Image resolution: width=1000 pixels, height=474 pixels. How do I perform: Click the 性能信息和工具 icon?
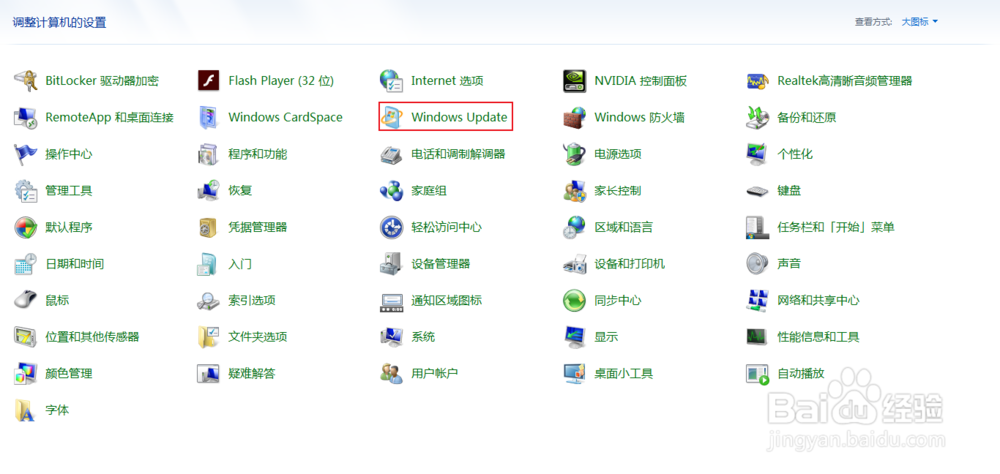click(757, 336)
